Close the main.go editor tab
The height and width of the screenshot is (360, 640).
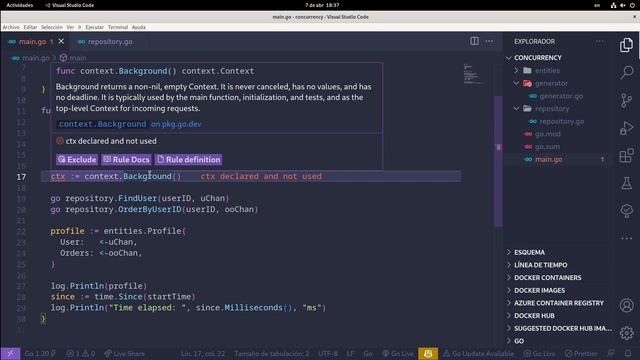(x=61, y=41)
